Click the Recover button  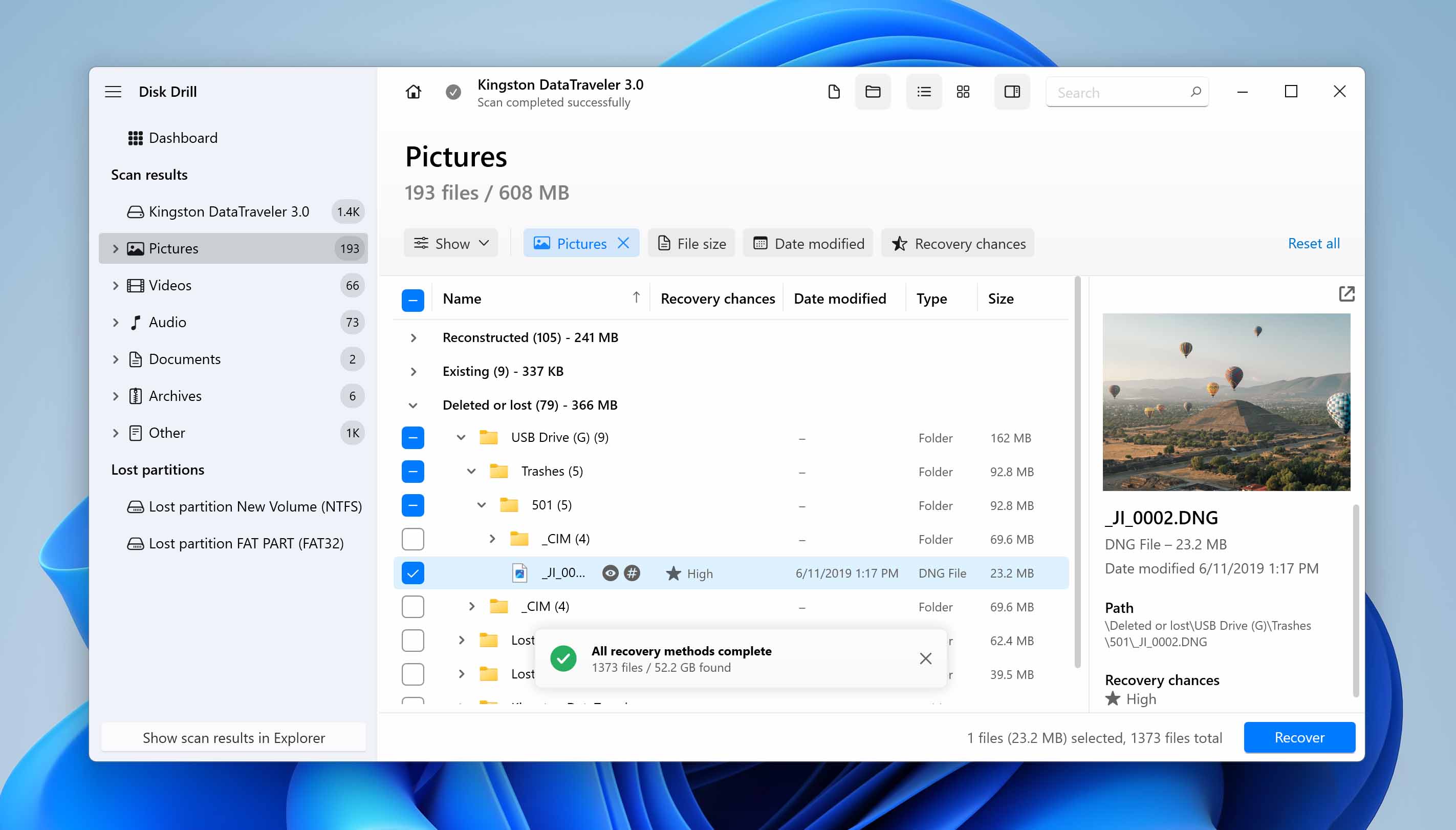click(1299, 738)
